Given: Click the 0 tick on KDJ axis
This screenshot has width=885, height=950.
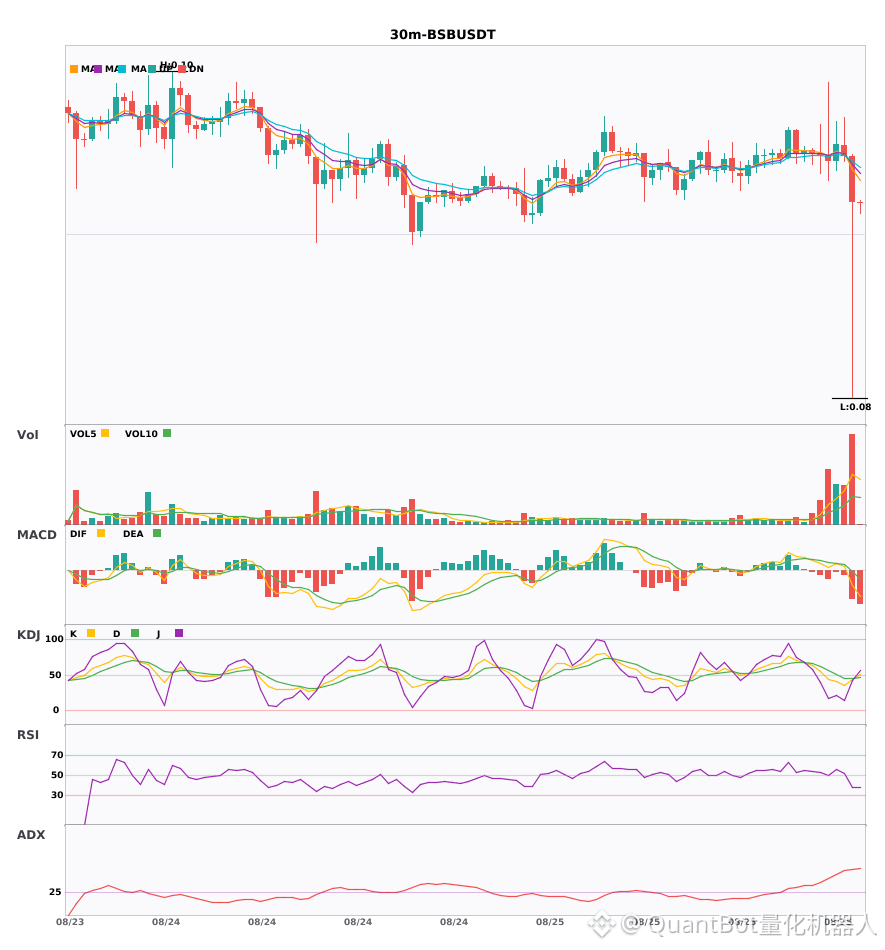Looking at the screenshot, I should click(56, 710).
